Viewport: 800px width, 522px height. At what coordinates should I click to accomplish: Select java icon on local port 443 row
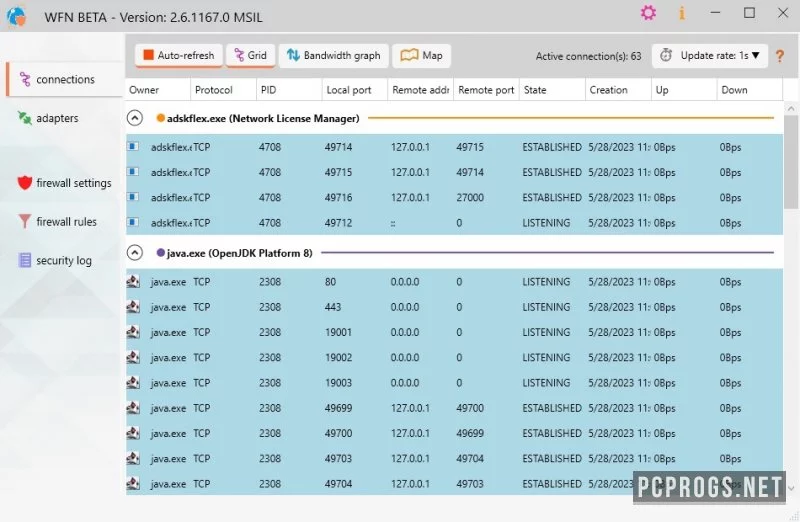pyautogui.click(x=133, y=306)
